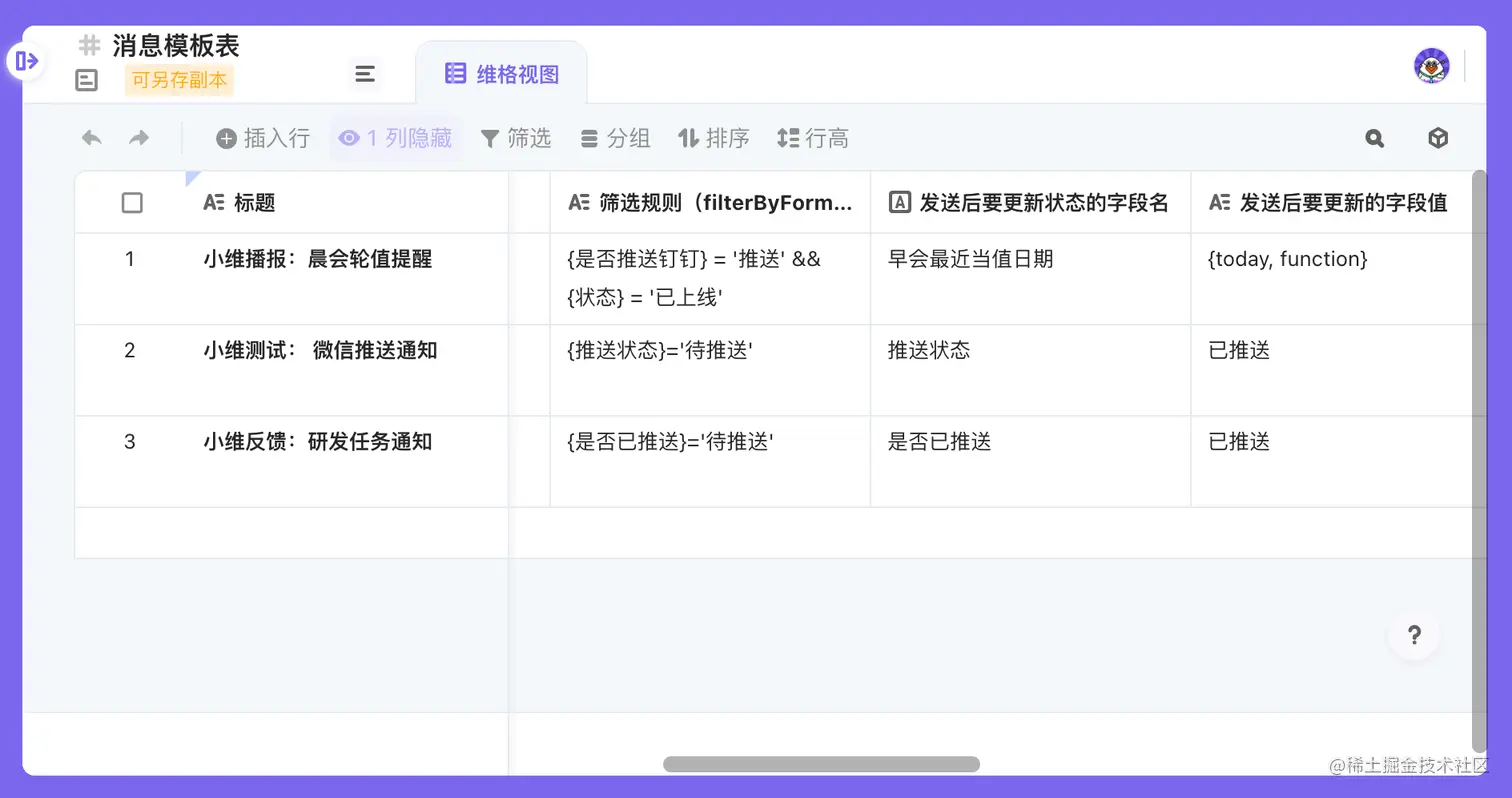Select the cell 小维反馈：研发任务通知
1512x798 pixels.
[x=347, y=462]
